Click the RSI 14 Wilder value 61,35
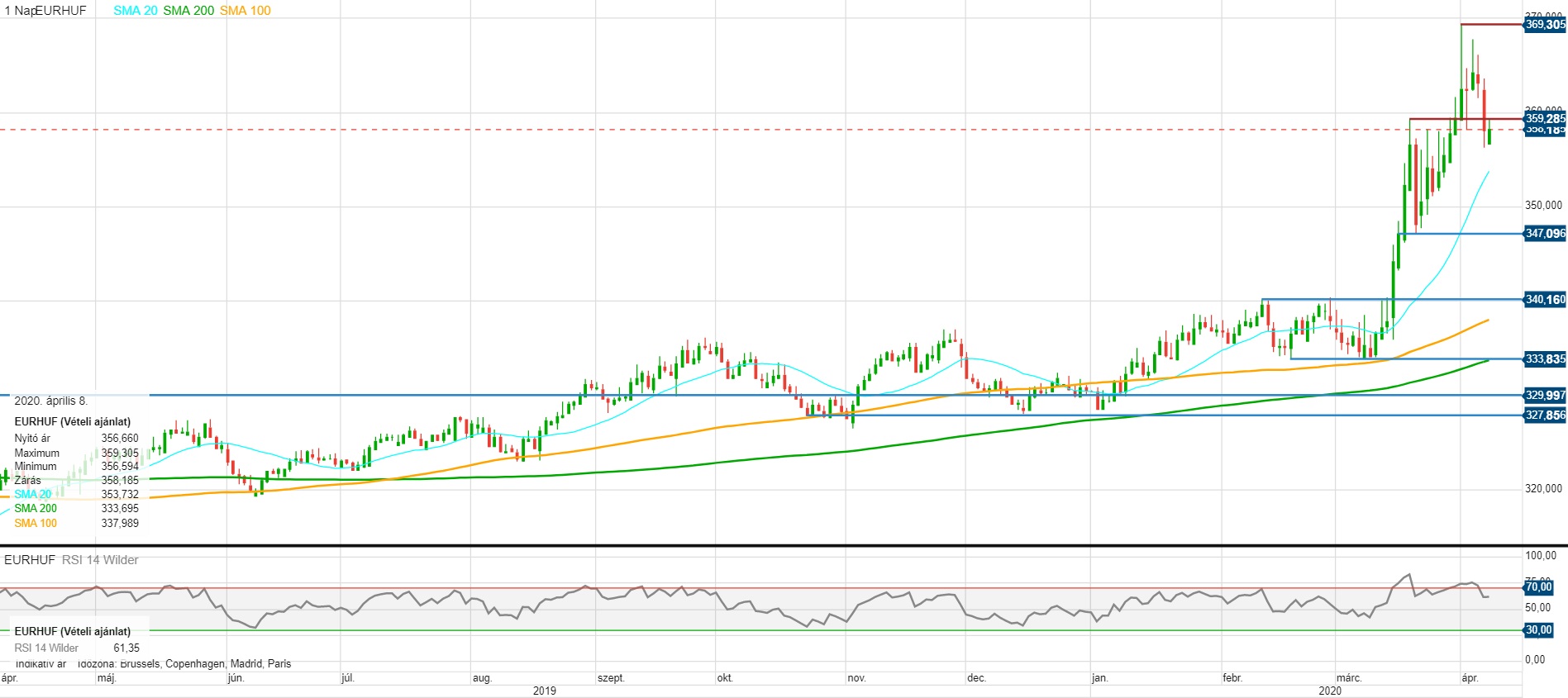 (x=126, y=648)
